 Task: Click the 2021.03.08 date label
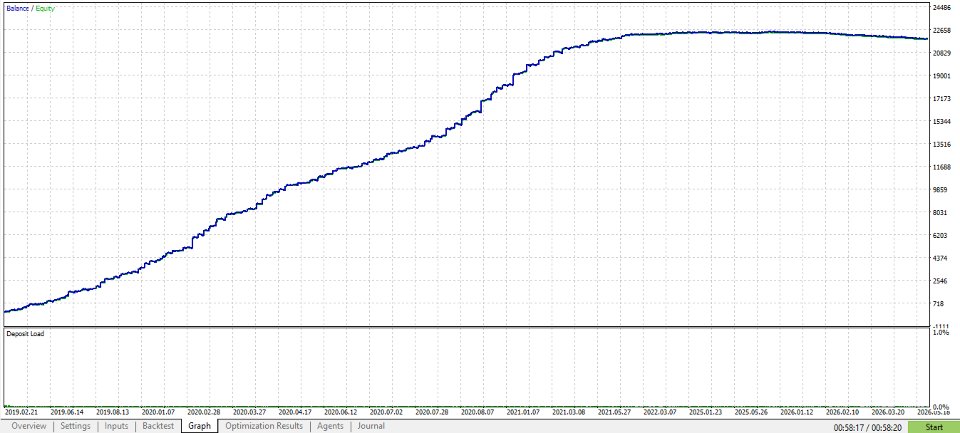[x=571, y=413]
